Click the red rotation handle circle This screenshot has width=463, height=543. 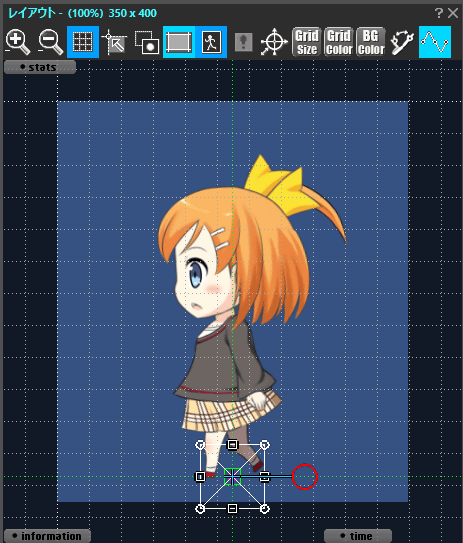304,477
